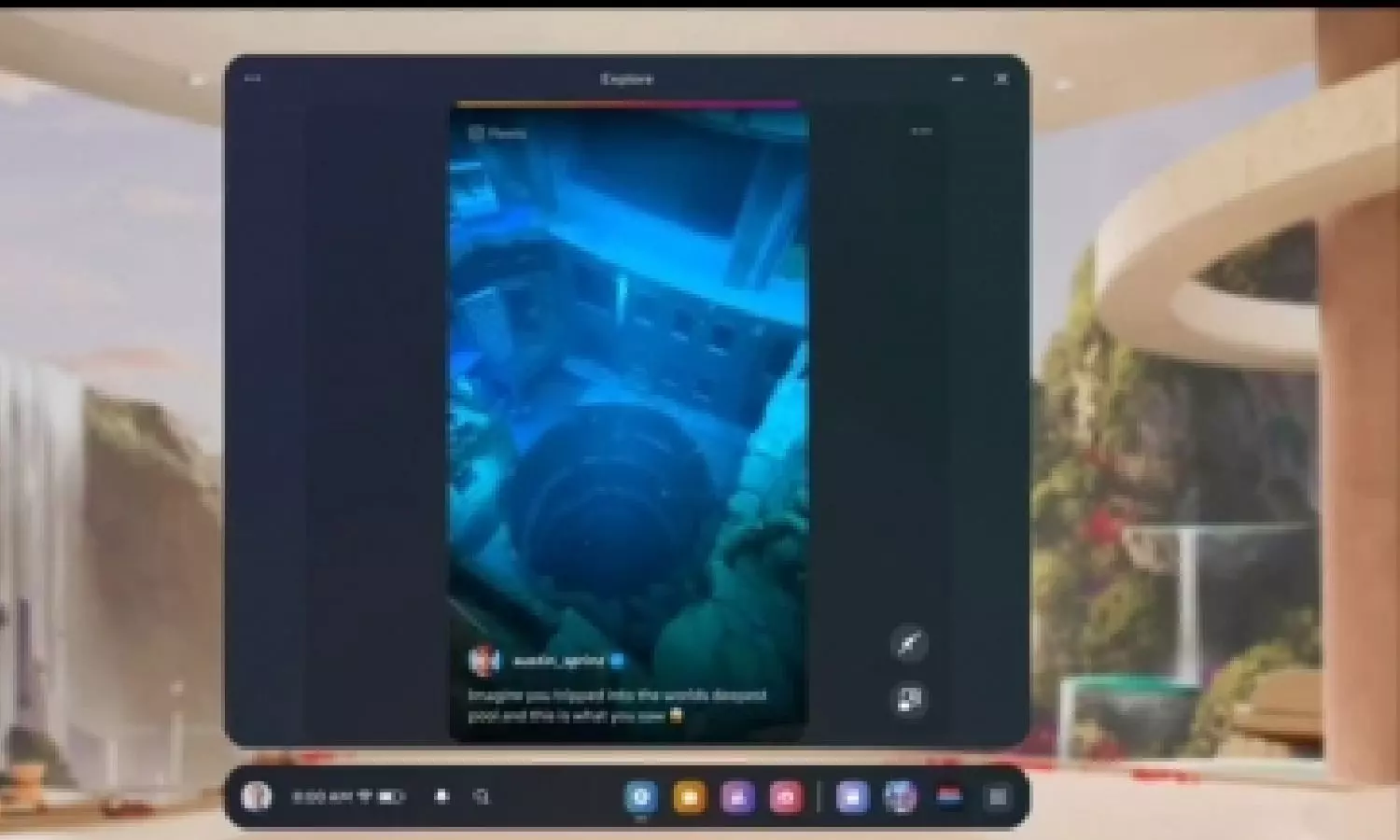The width and height of the screenshot is (1400, 840).
Task: Open the purple app right of dock divider
Action: point(851,796)
